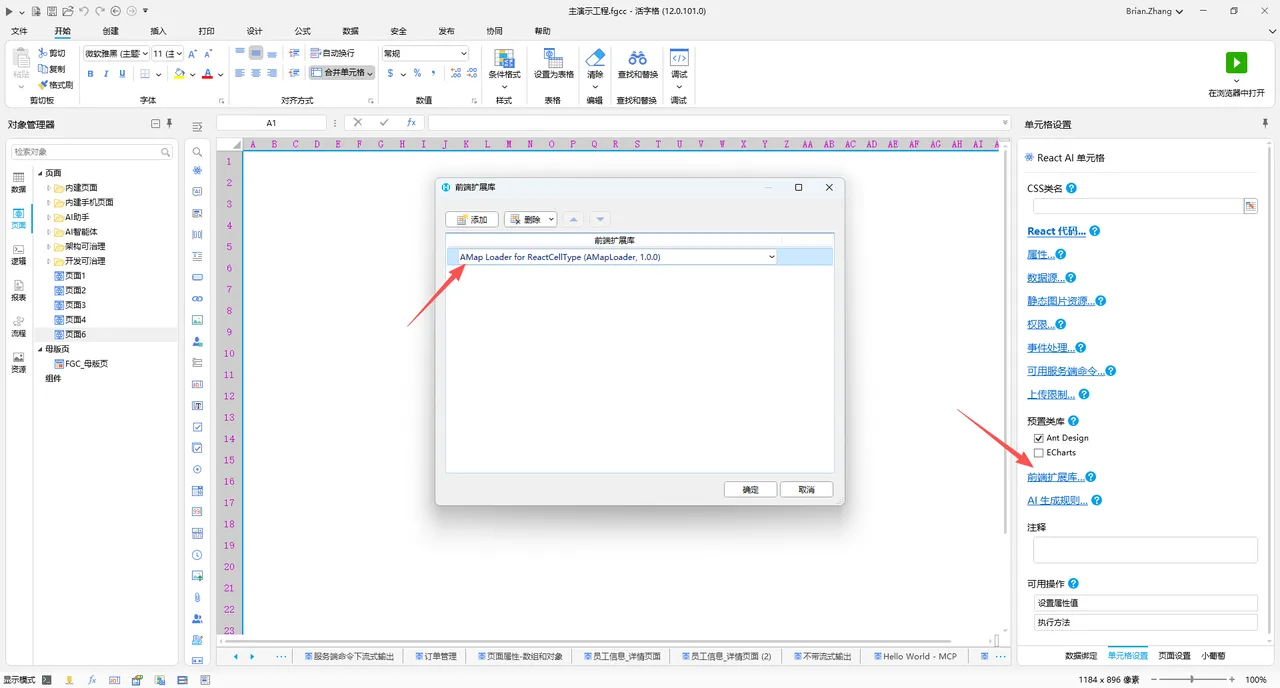Click the zoom slider in status bar
This screenshot has height=688, width=1280.
click(x=1192, y=680)
